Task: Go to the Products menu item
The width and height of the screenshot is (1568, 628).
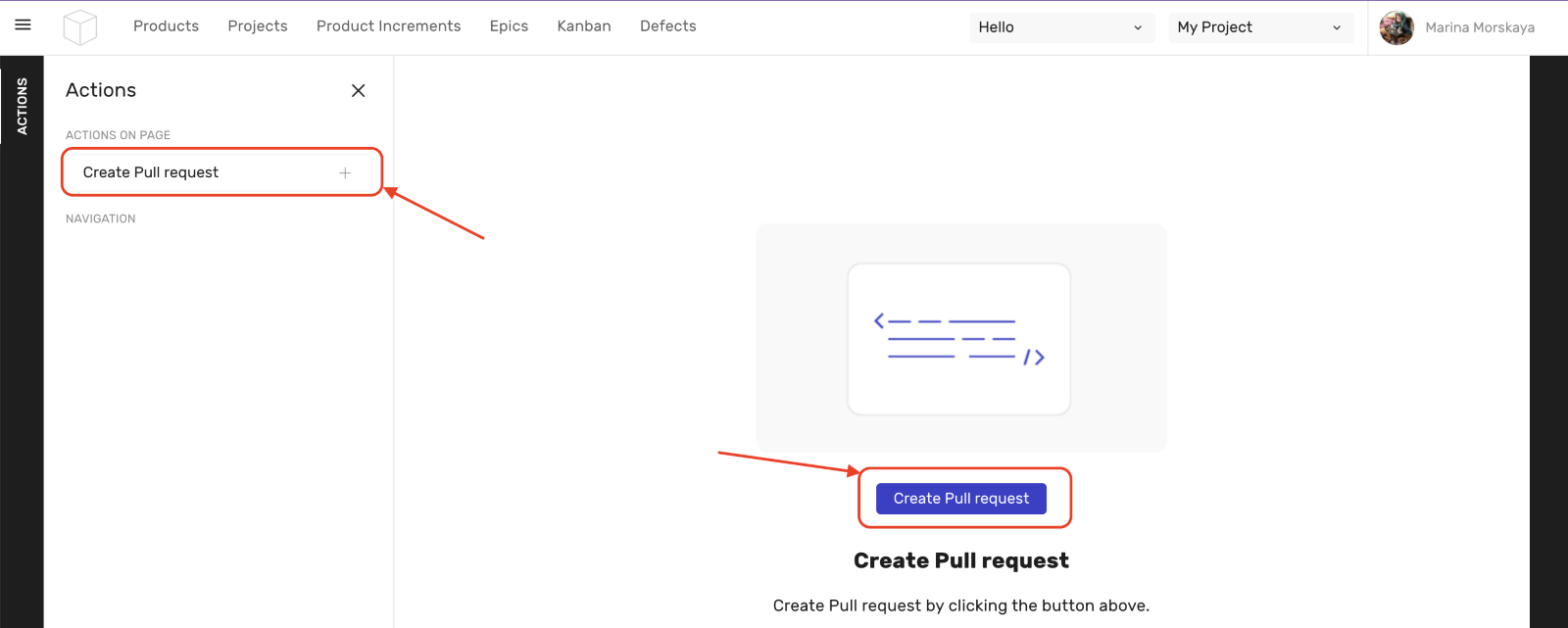Action: point(166,26)
